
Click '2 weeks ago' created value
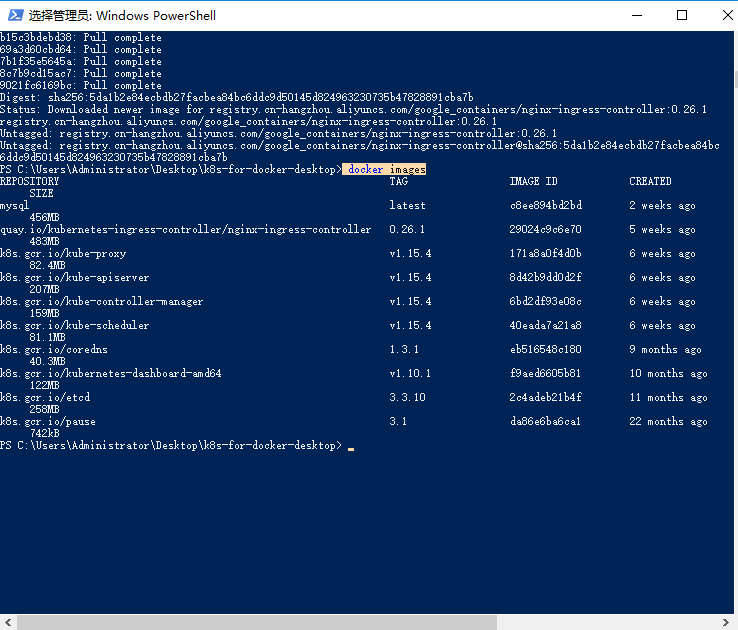pos(662,206)
